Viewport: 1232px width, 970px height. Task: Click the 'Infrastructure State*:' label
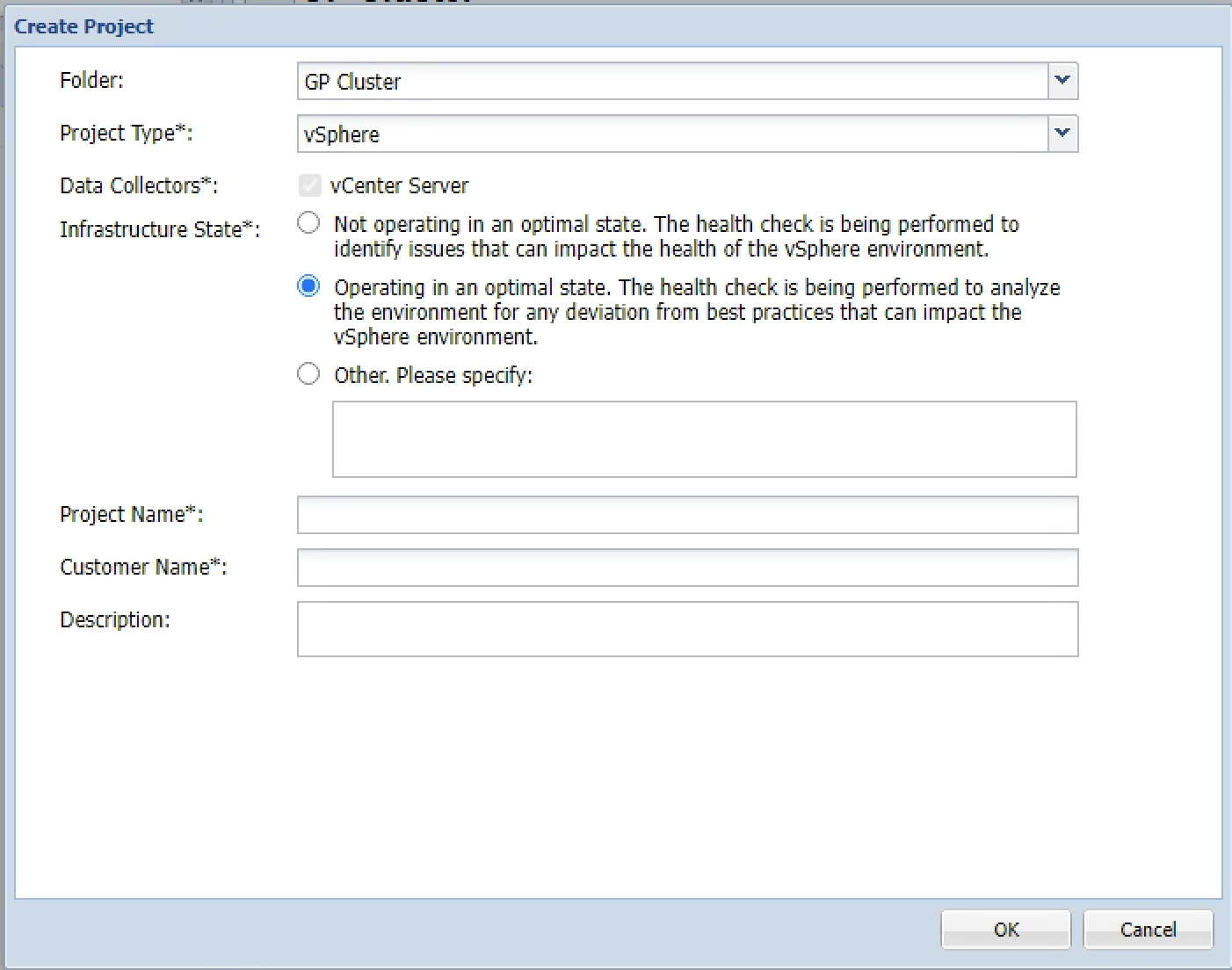[160, 229]
